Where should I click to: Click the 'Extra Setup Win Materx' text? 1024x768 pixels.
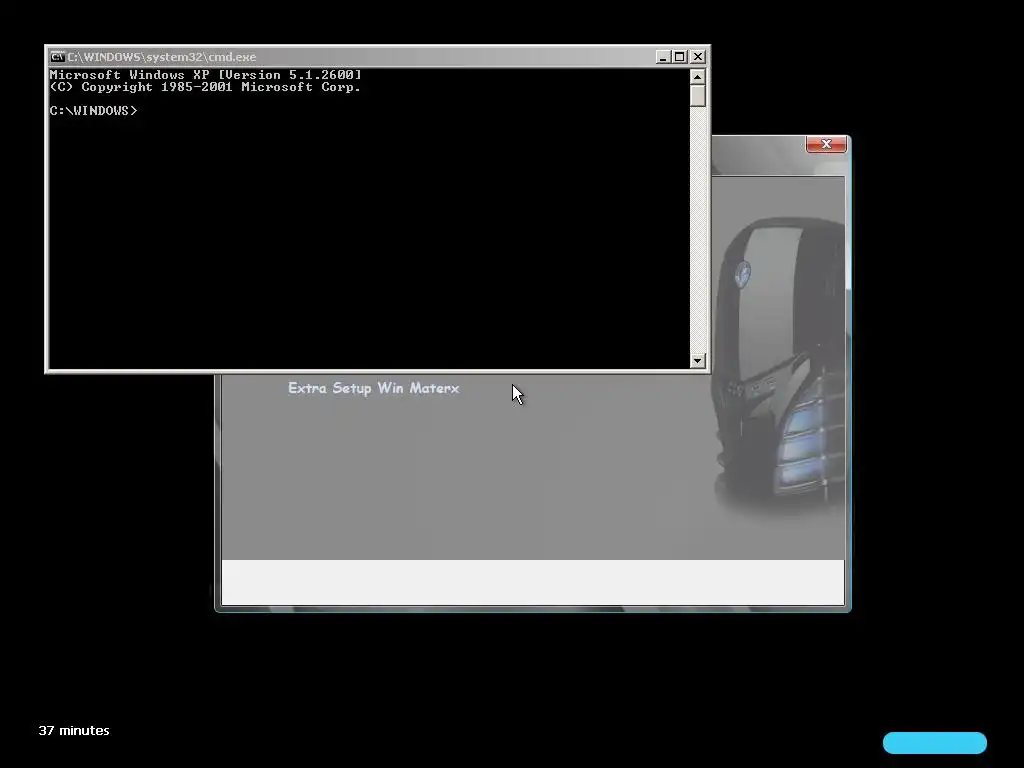click(x=374, y=388)
